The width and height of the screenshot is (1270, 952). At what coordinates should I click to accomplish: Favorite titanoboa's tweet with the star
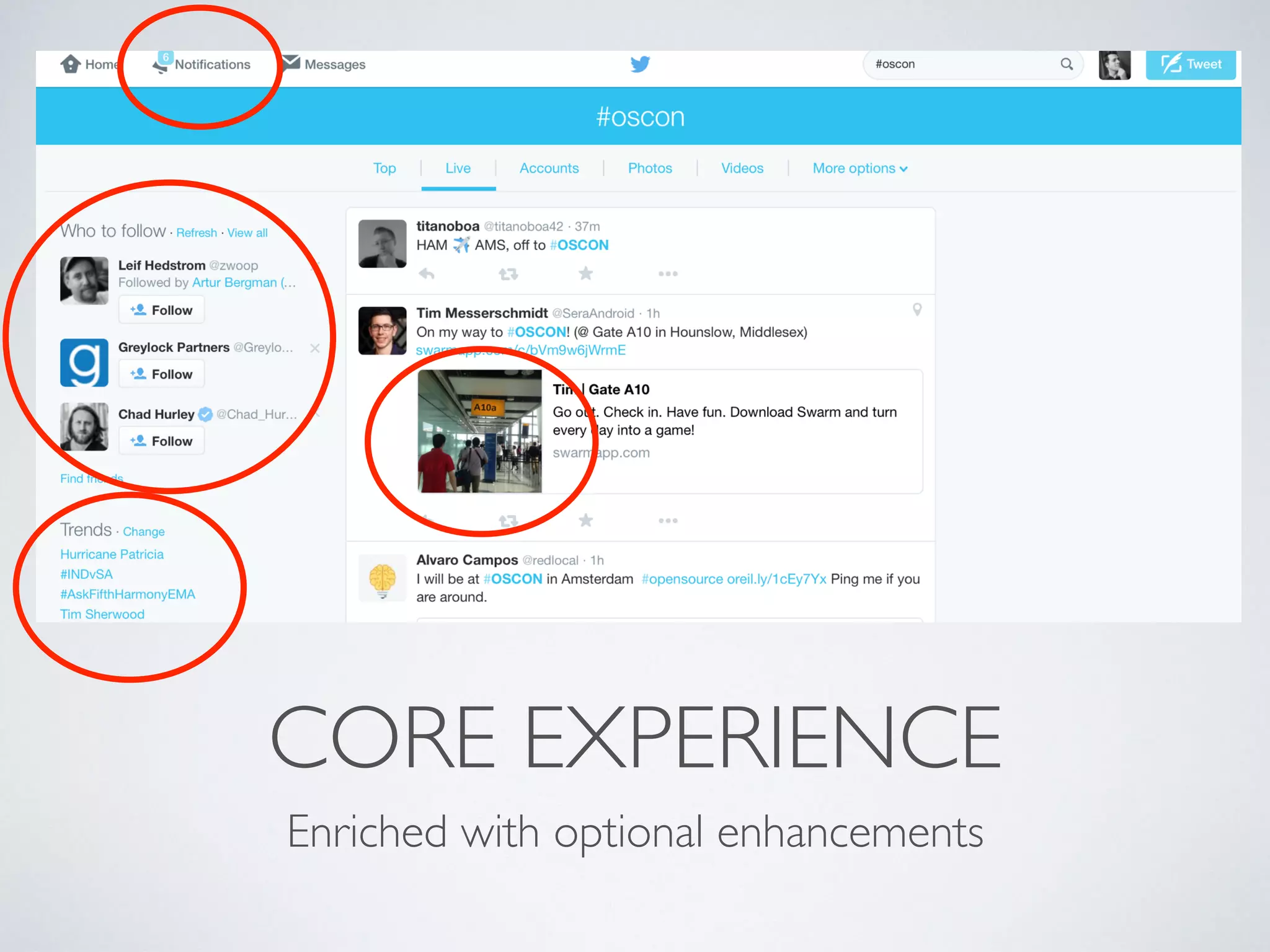[x=586, y=273]
